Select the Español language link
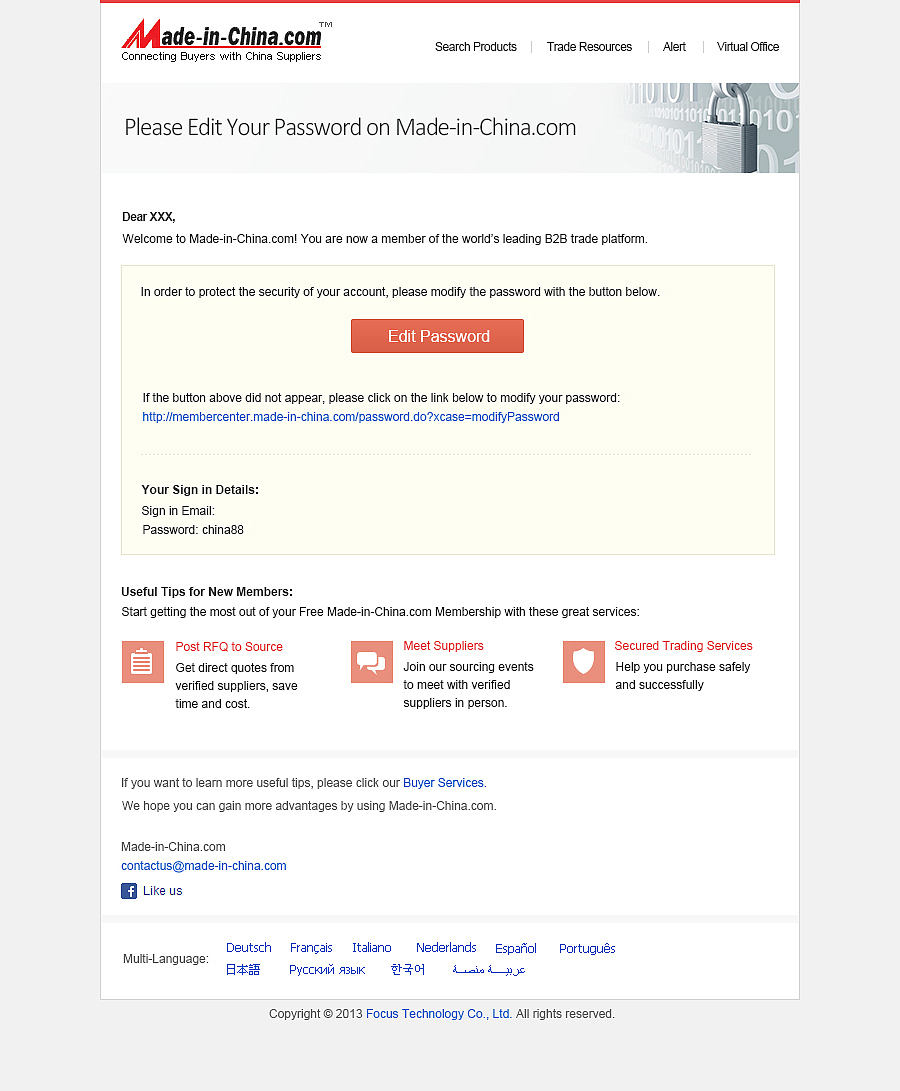This screenshot has width=900, height=1091. [516, 948]
